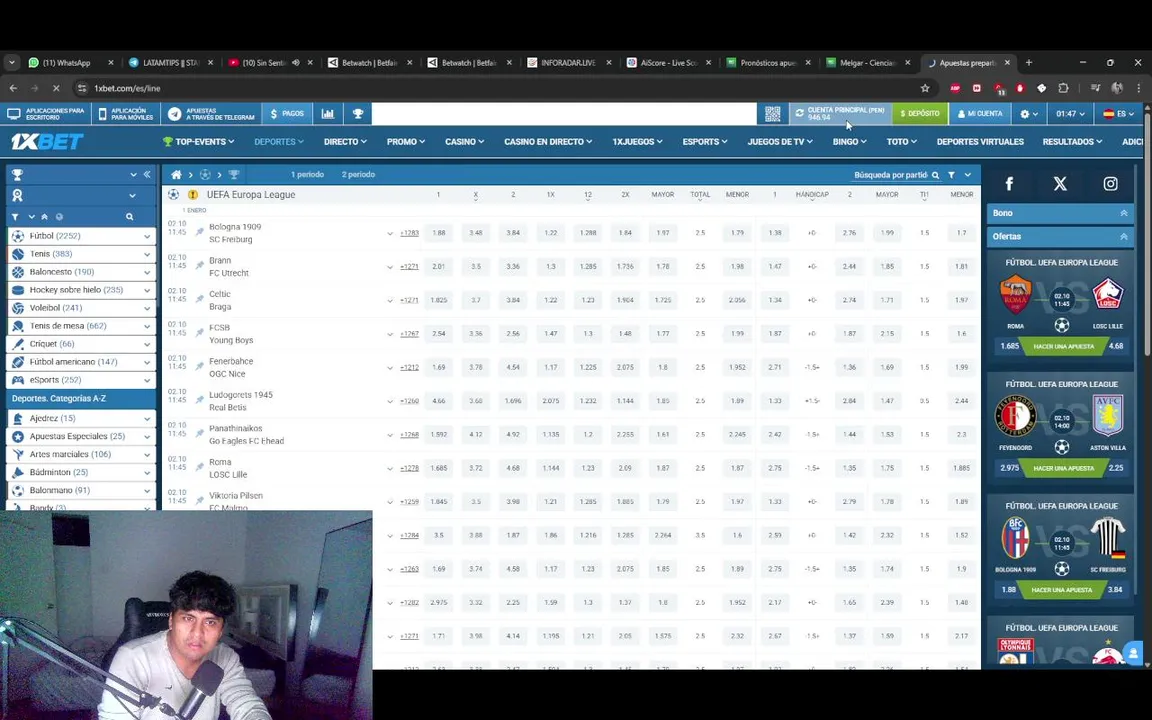The image size is (1152, 720).
Task: Collapse the Bono panel
Action: point(1123,213)
